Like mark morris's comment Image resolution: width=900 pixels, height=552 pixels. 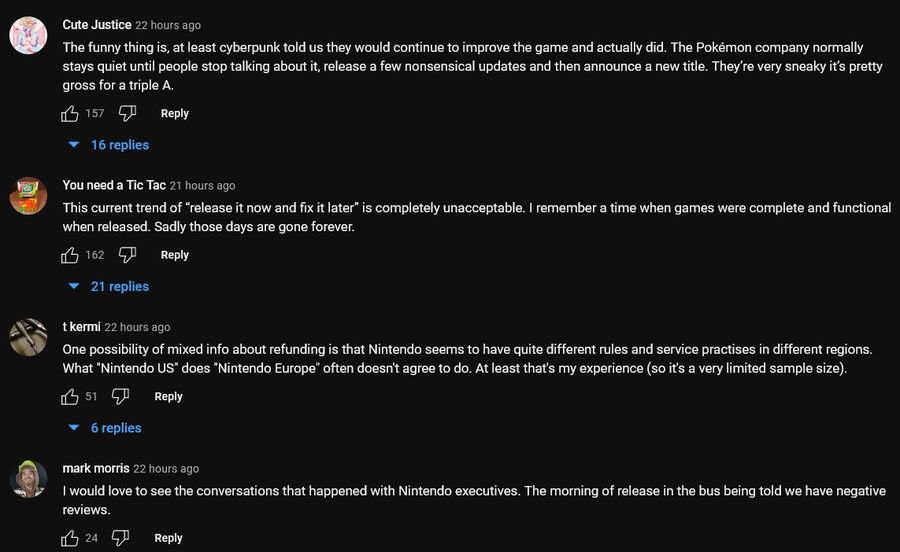(70, 538)
